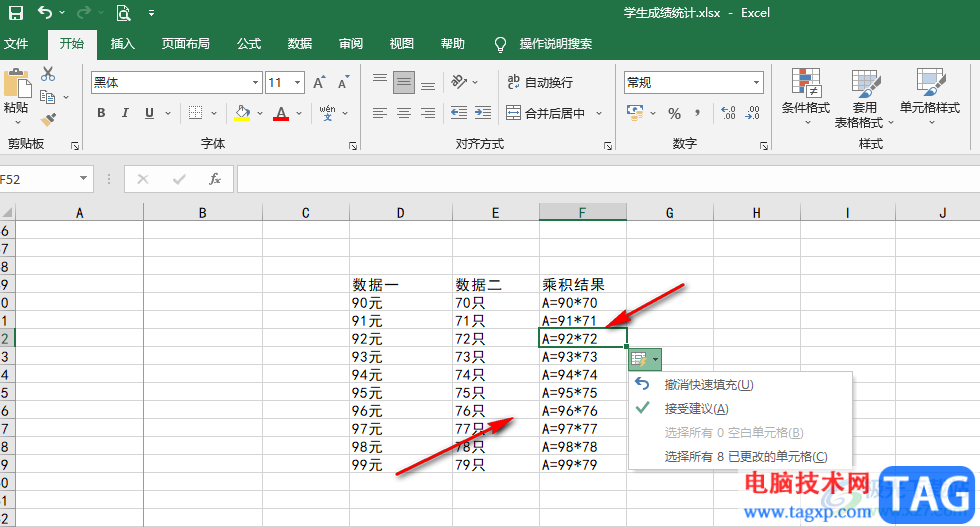Apply yellow fill color bucket
980x527 pixels.
point(242,113)
